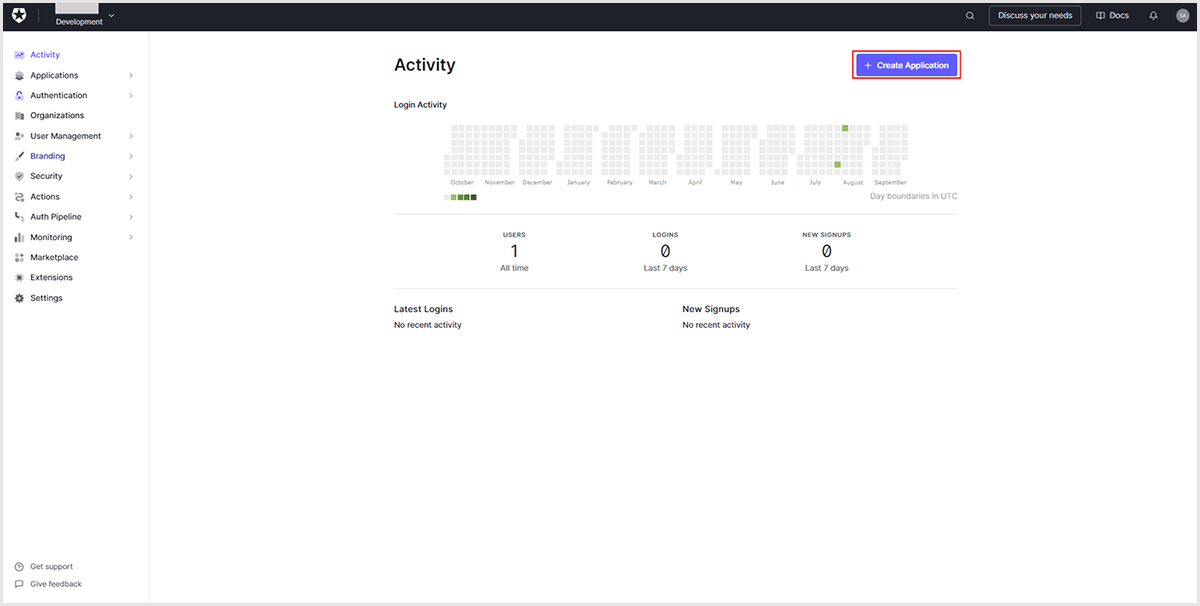
Task: Expand the Applications submenu chevron
Action: 131,76
